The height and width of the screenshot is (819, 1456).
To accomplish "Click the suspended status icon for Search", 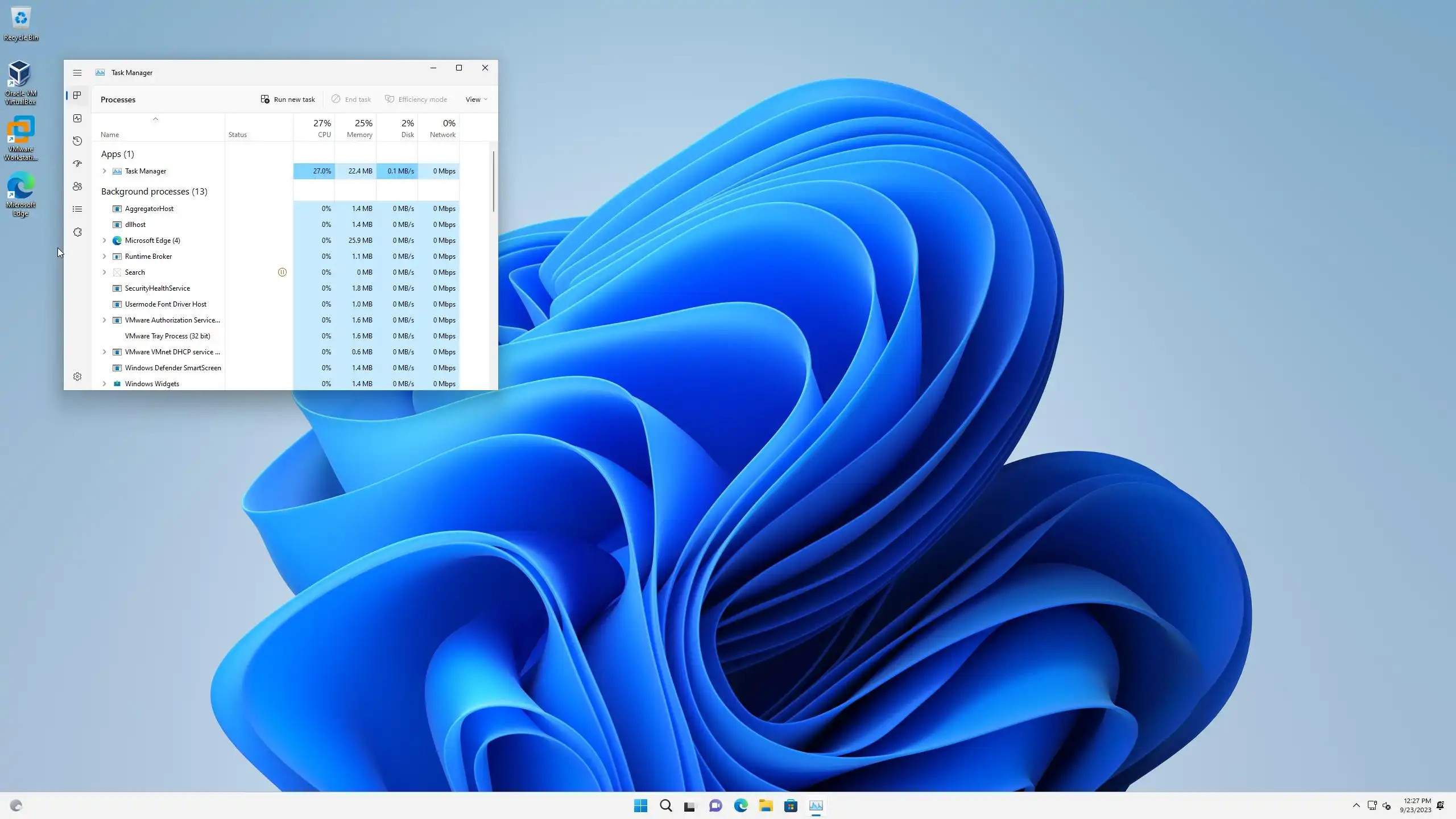I will click(282, 272).
